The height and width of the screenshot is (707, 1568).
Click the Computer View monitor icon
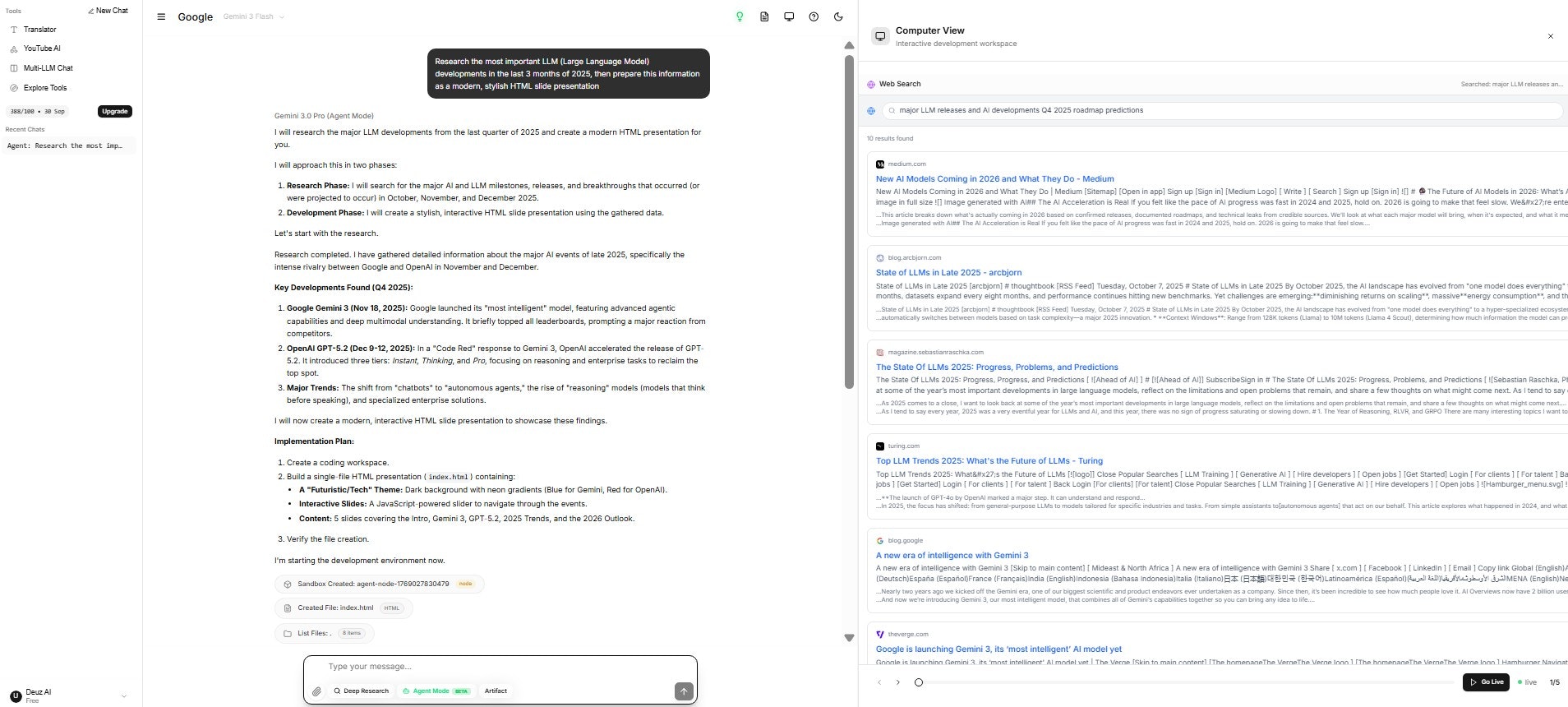pyautogui.click(x=880, y=36)
